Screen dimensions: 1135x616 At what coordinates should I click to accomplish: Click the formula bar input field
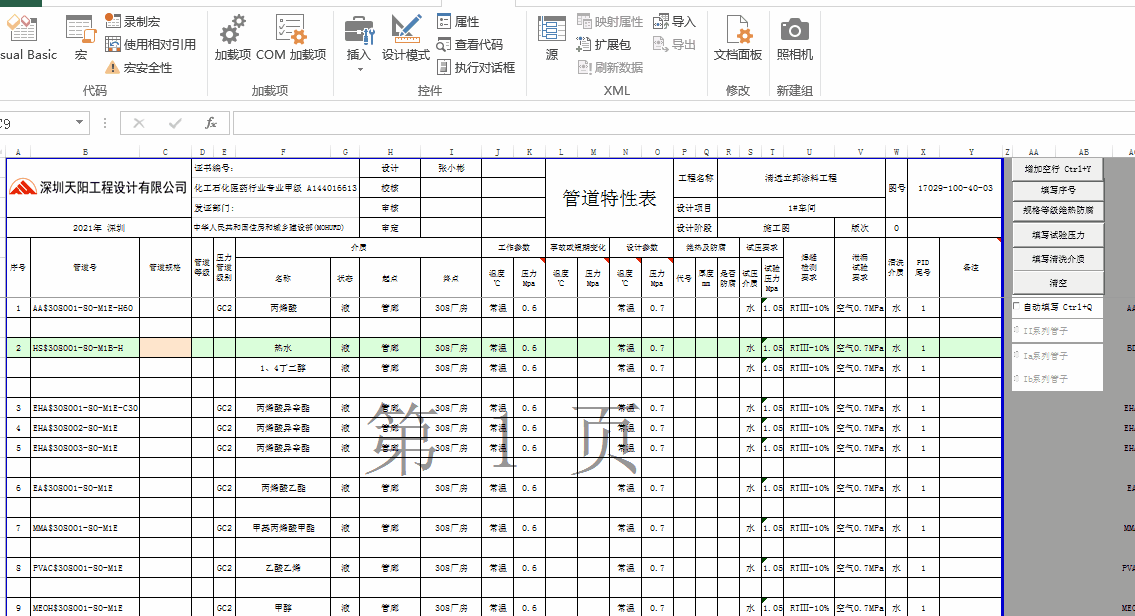click(x=680, y=123)
